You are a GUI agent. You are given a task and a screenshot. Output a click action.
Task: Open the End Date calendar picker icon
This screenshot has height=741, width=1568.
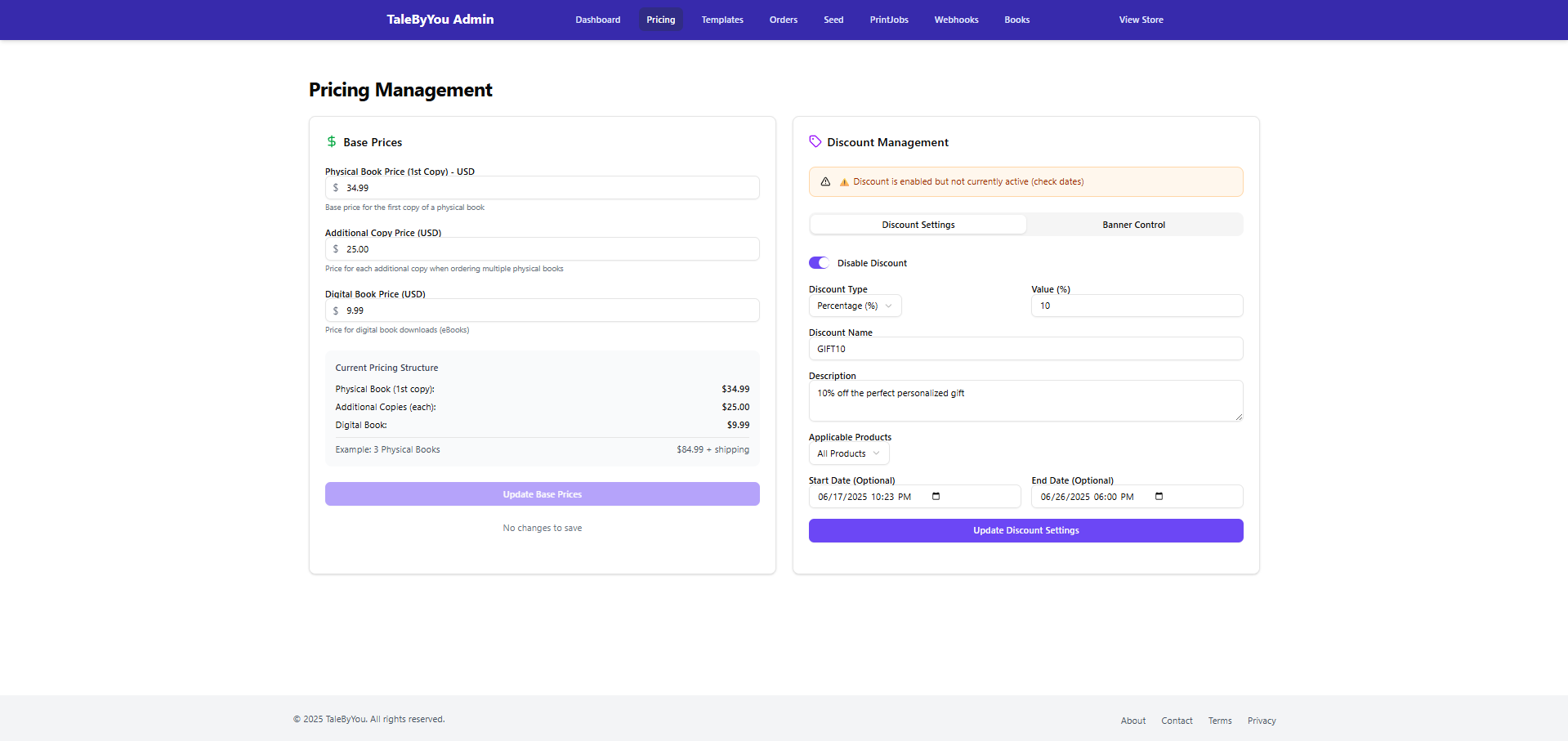(x=1158, y=496)
